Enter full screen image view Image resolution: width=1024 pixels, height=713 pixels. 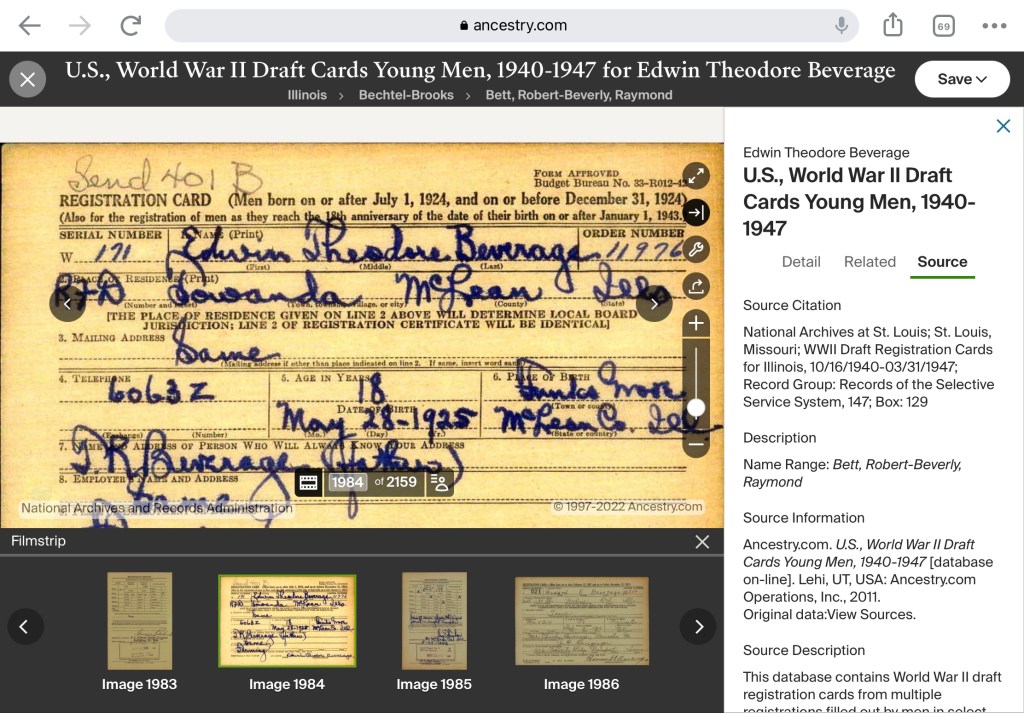coord(696,176)
